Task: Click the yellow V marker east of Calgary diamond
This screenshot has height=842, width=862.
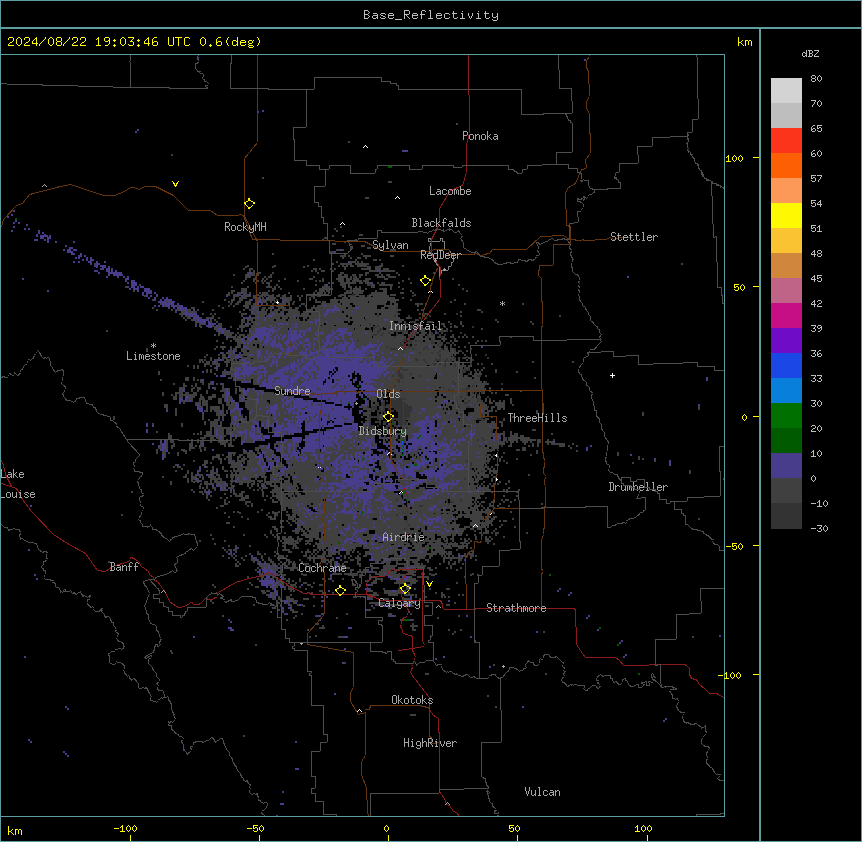Action: (429, 584)
